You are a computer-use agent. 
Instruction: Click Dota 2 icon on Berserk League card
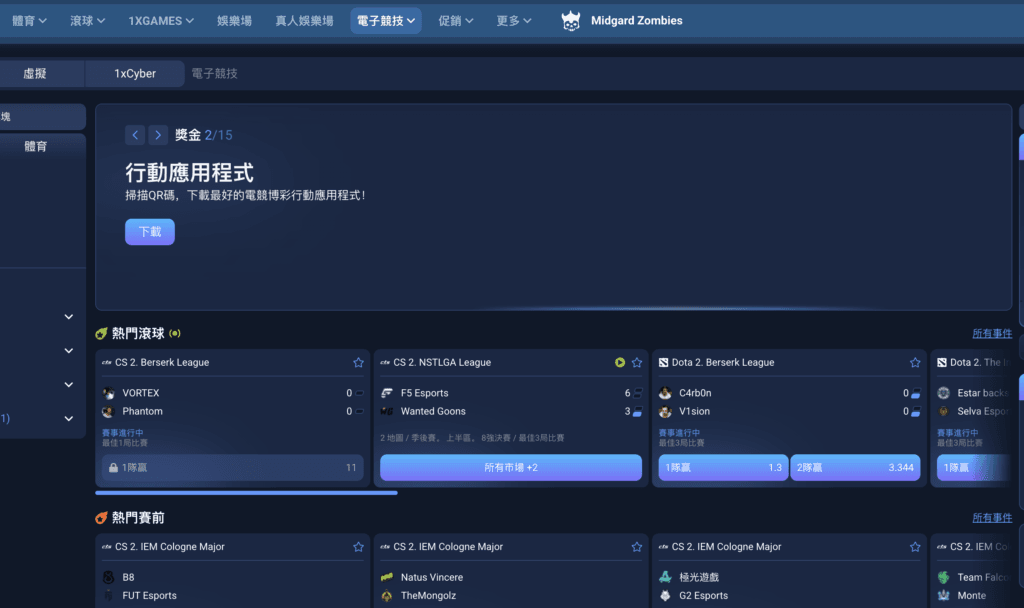[x=664, y=362]
